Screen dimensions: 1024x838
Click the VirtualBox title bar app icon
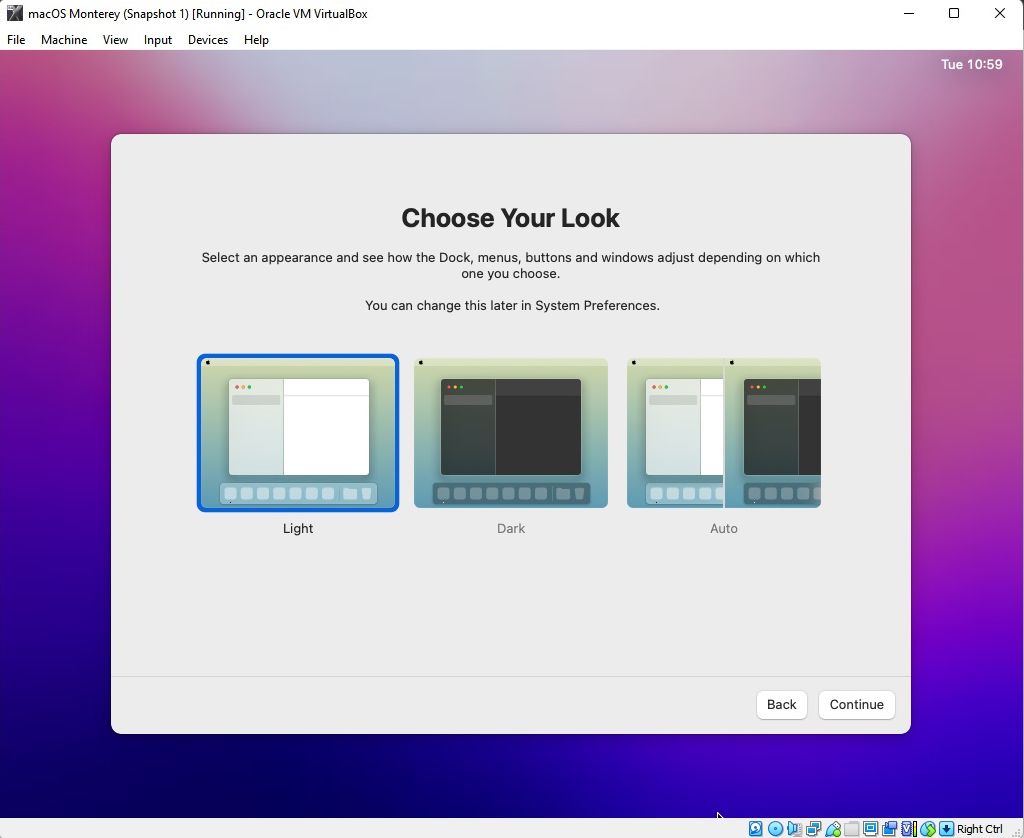(14, 13)
